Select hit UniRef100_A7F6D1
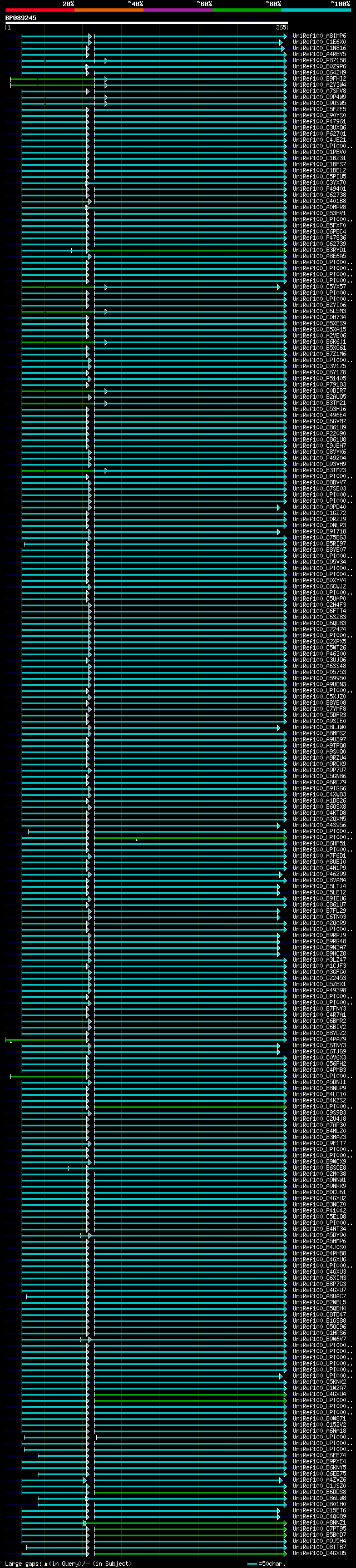The image size is (356, 1568). click(319, 855)
